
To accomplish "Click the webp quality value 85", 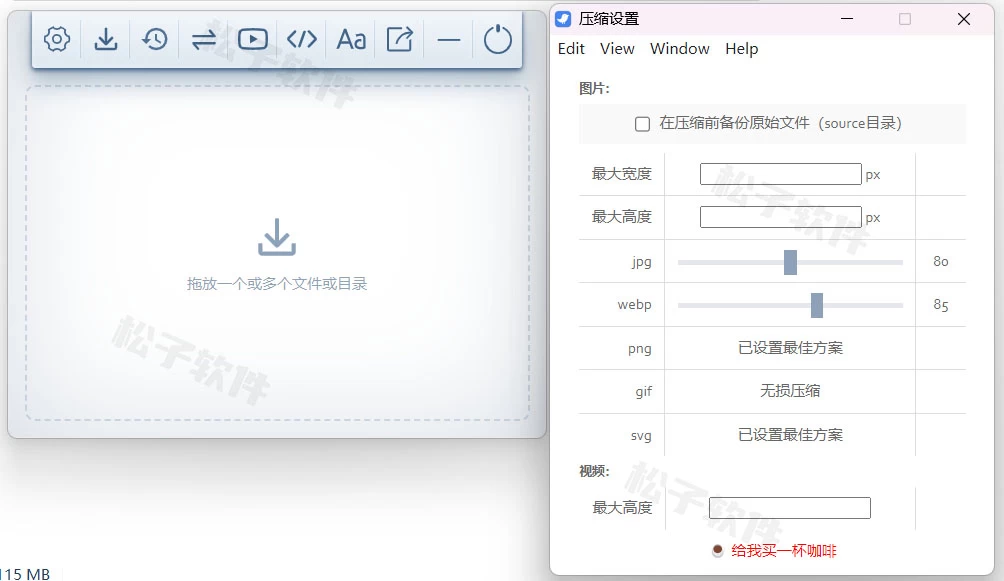I will (x=941, y=305).
